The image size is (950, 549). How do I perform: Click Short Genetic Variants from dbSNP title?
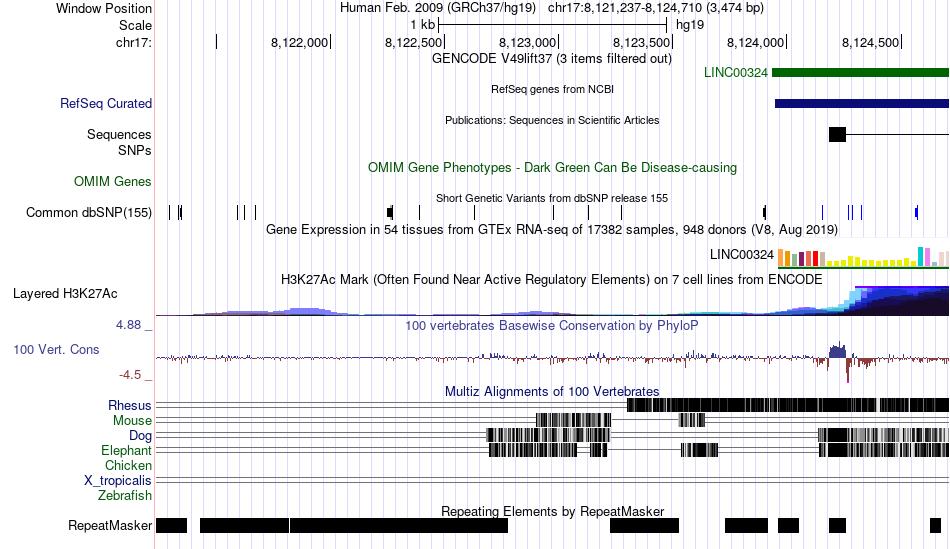(x=552, y=198)
